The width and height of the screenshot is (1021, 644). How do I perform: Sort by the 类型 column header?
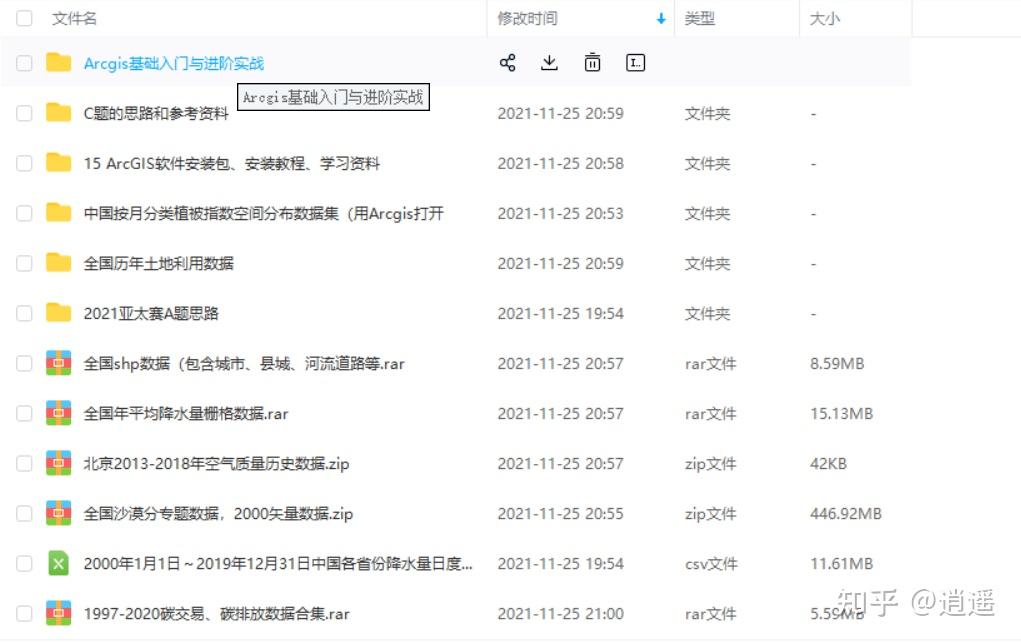click(699, 19)
